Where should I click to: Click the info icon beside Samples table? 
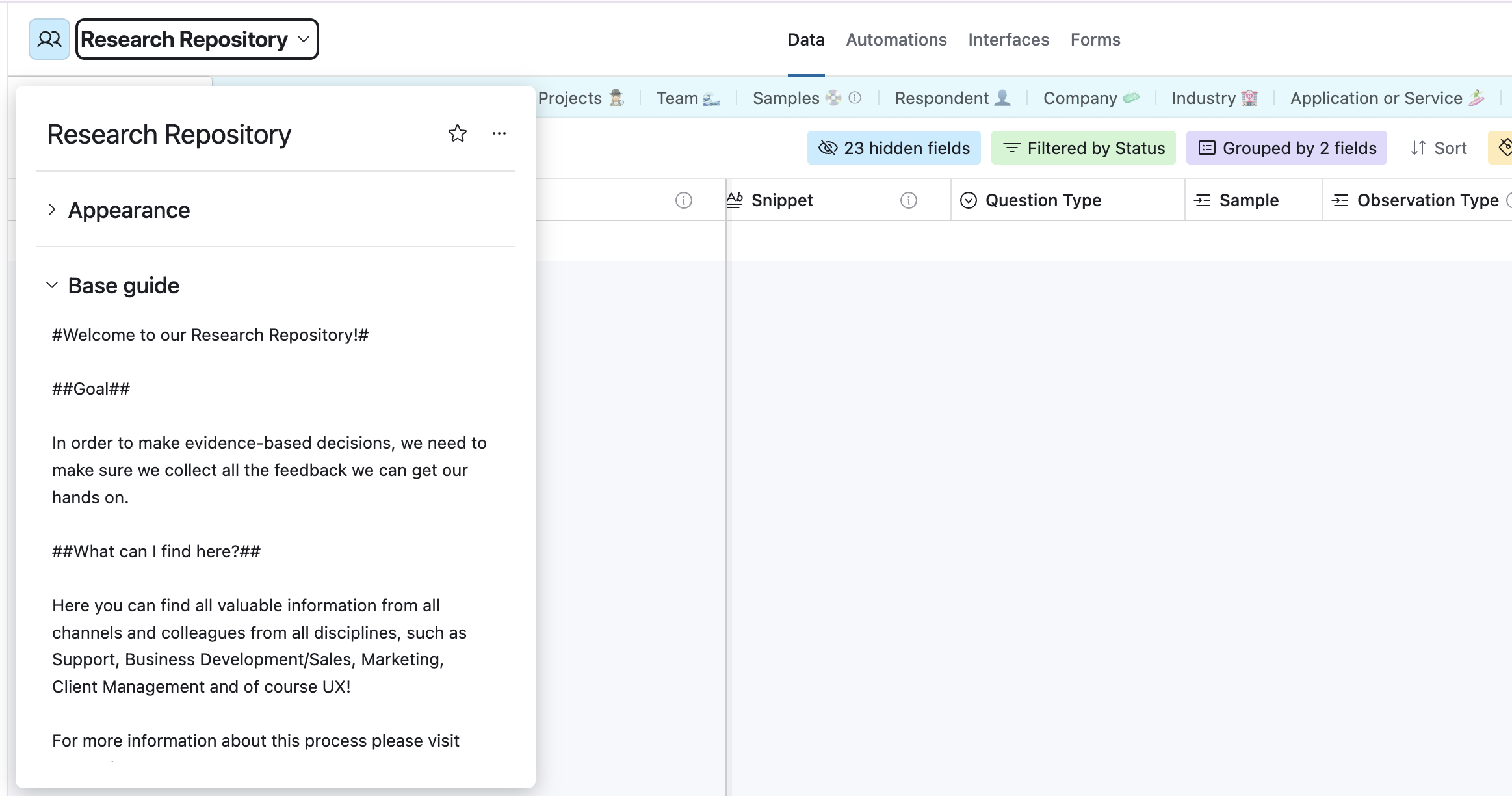coord(855,98)
